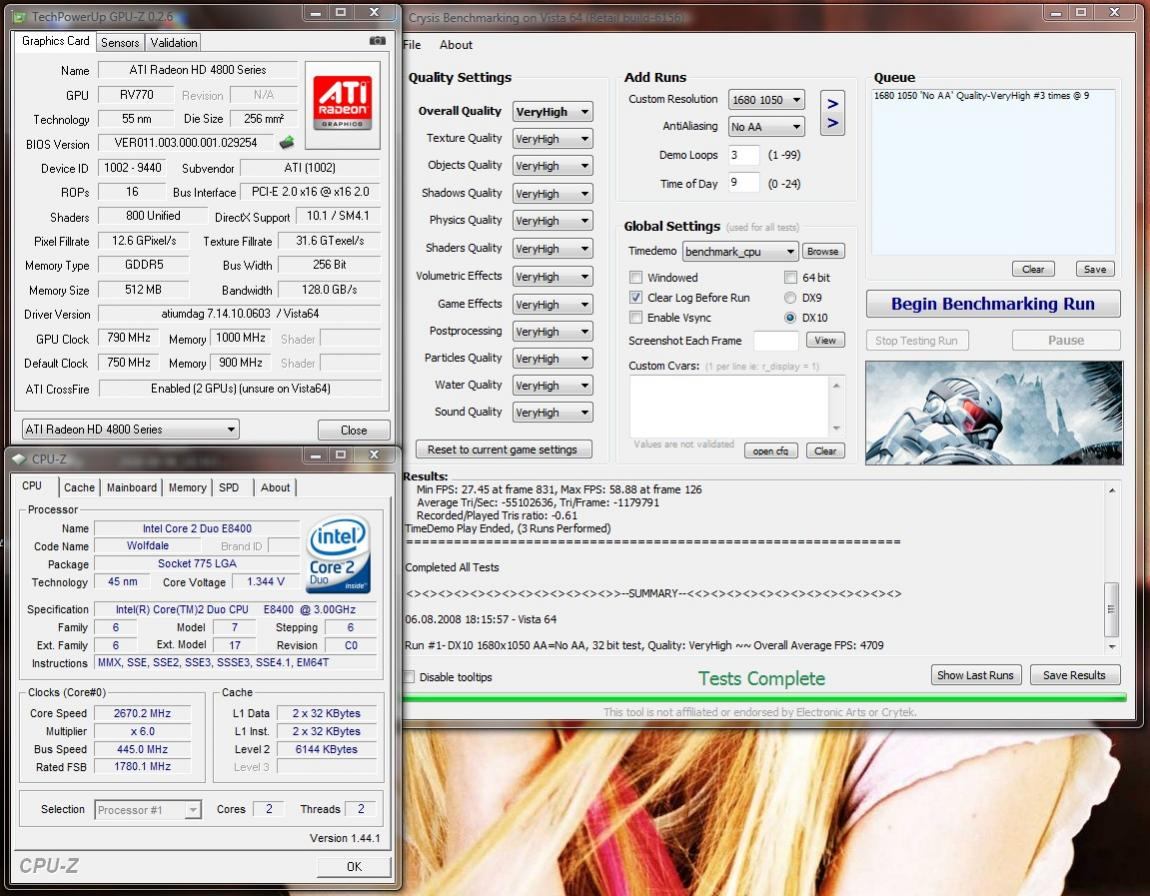
Task: Expand the Shadows Quality dropdown
Action: 552,194
